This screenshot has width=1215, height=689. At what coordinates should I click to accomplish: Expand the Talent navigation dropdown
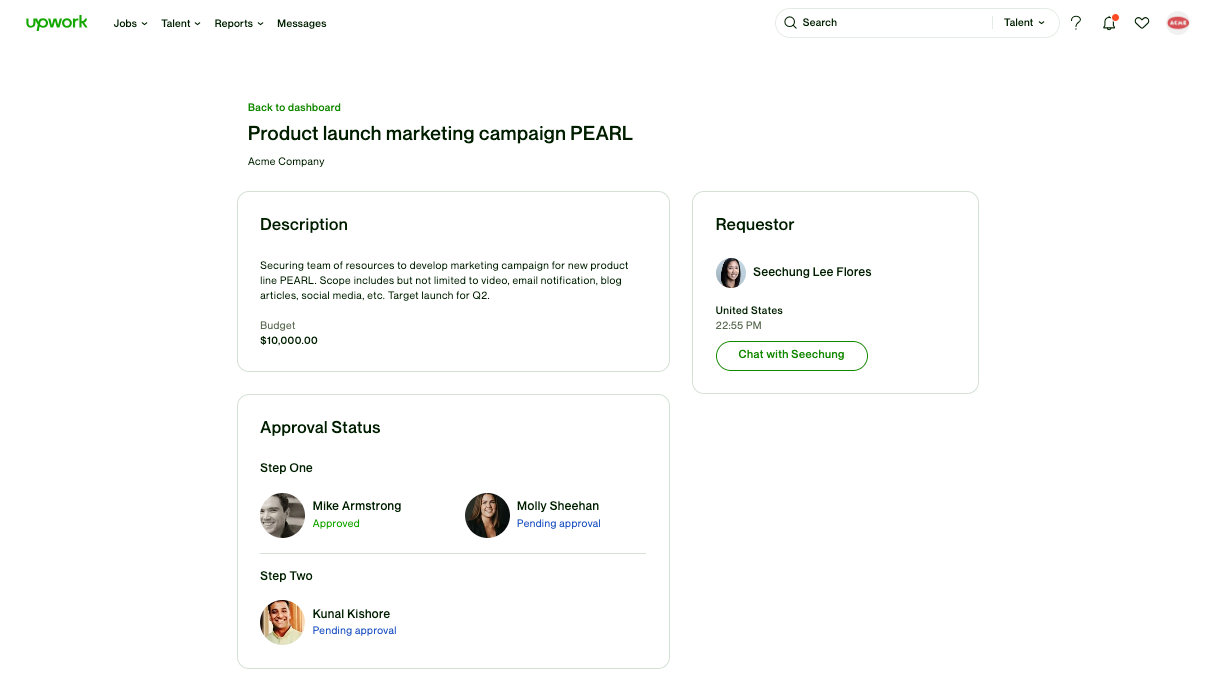tap(180, 23)
